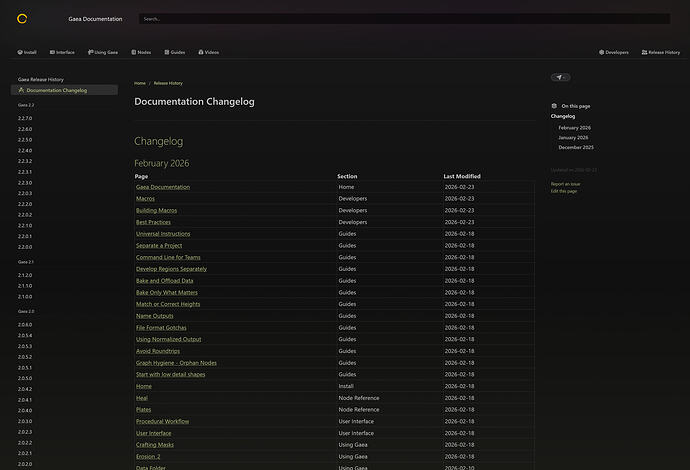Go to Release History breadcrumb
The width and height of the screenshot is (690, 470).
(x=168, y=83)
